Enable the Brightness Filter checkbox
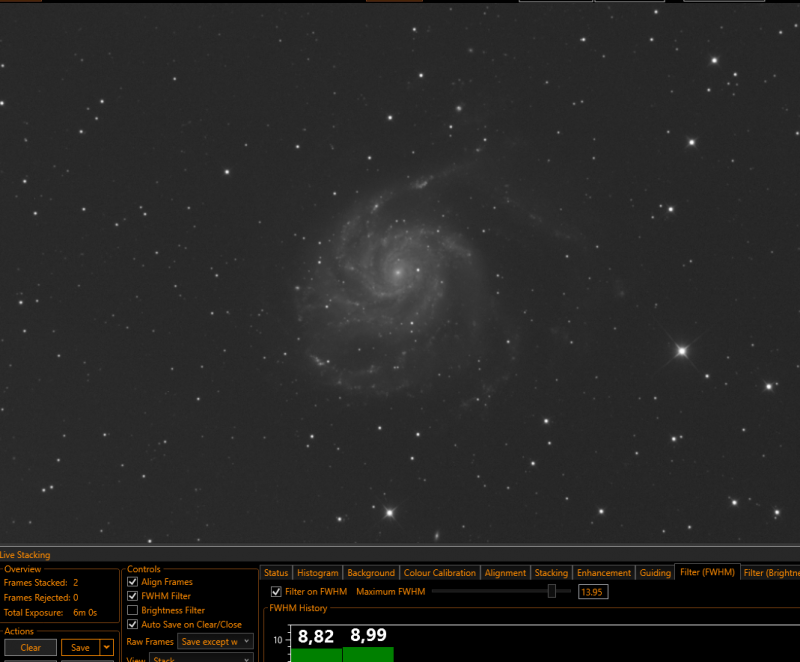800x662 pixels. coord(133,610)
